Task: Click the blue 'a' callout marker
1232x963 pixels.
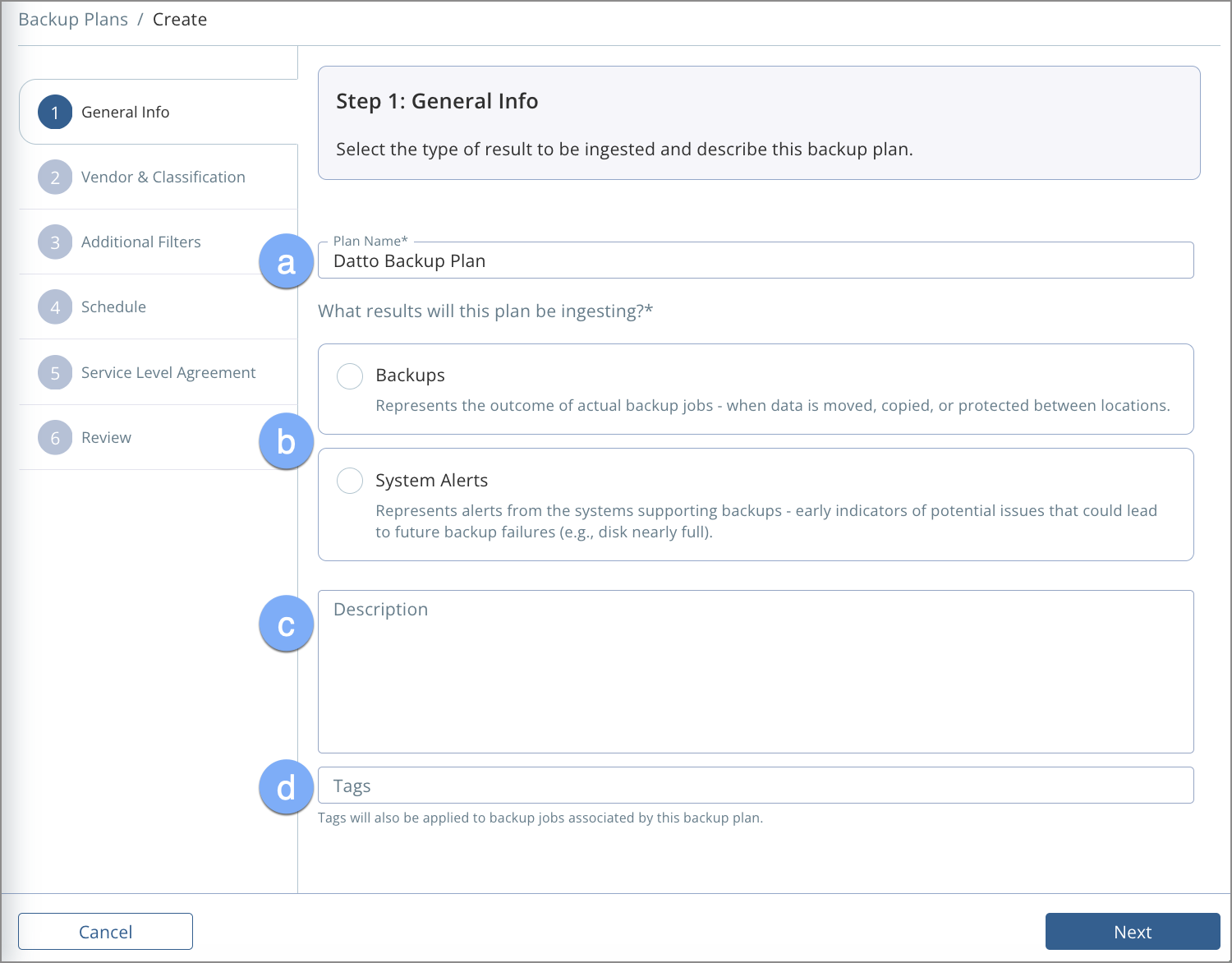Action: tap(286, 262)
